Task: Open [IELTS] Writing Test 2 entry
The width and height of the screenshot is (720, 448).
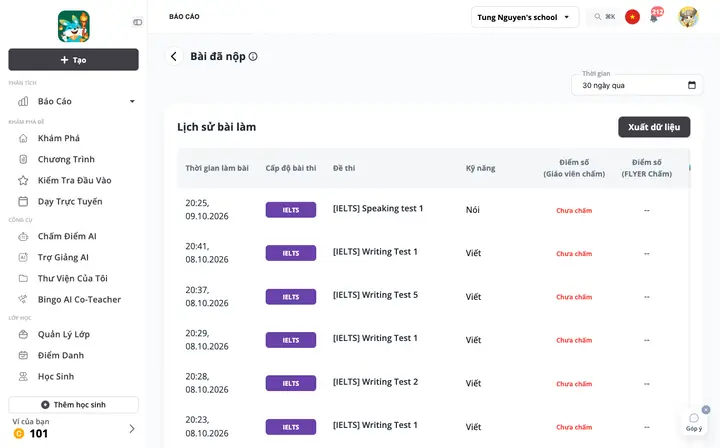Action: (375, 382)
